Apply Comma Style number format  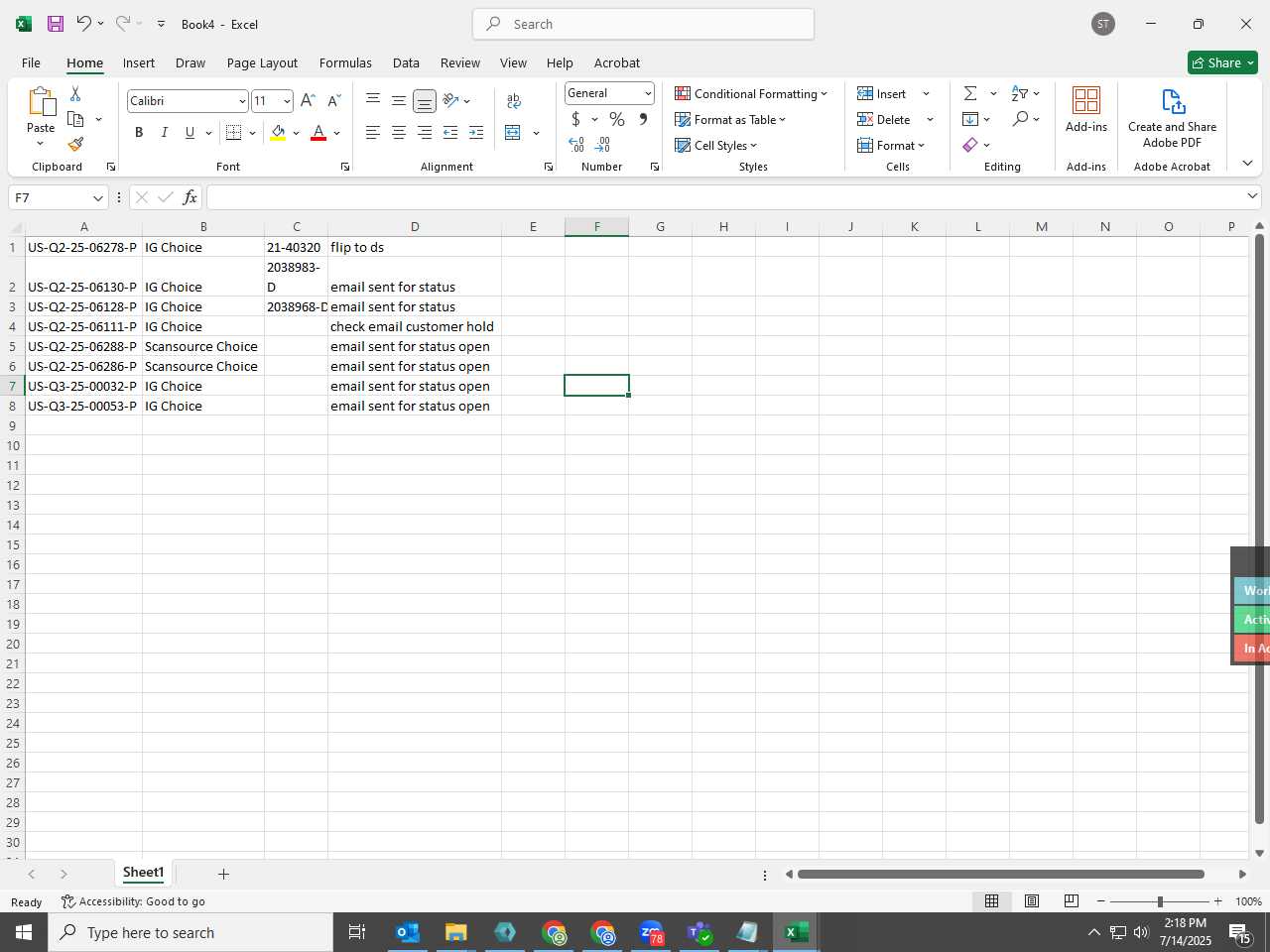pos(643,119)
